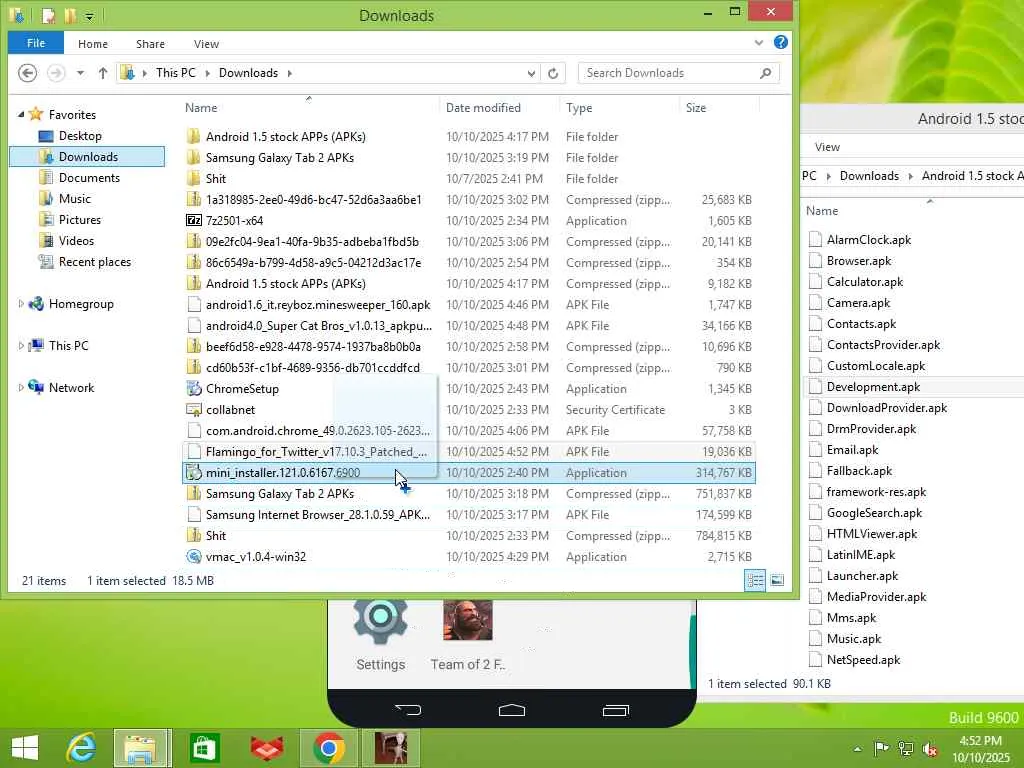The image size is (1024, 768).
Task: Refresh the Downloads folder
Action: pyautogui.click(x=553, y=73)
